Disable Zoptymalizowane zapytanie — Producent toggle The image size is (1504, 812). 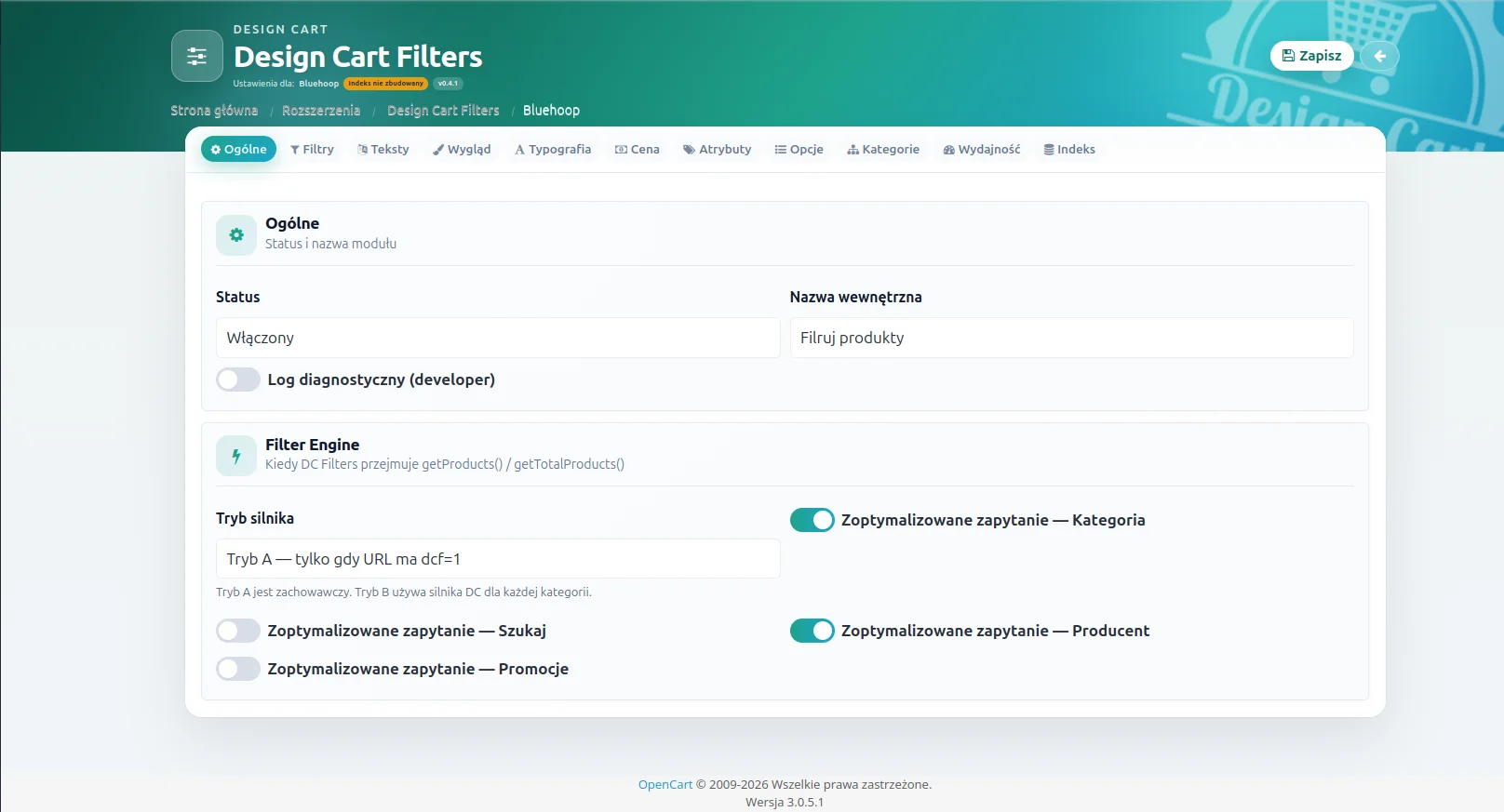point(812,631)
